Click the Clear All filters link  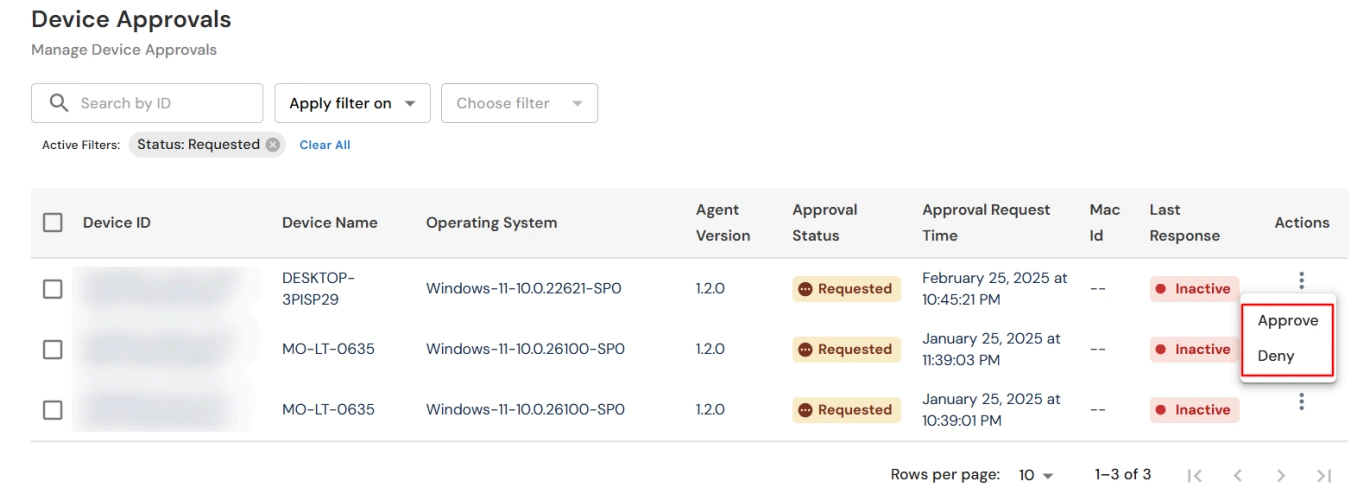(x=325, y=145)
